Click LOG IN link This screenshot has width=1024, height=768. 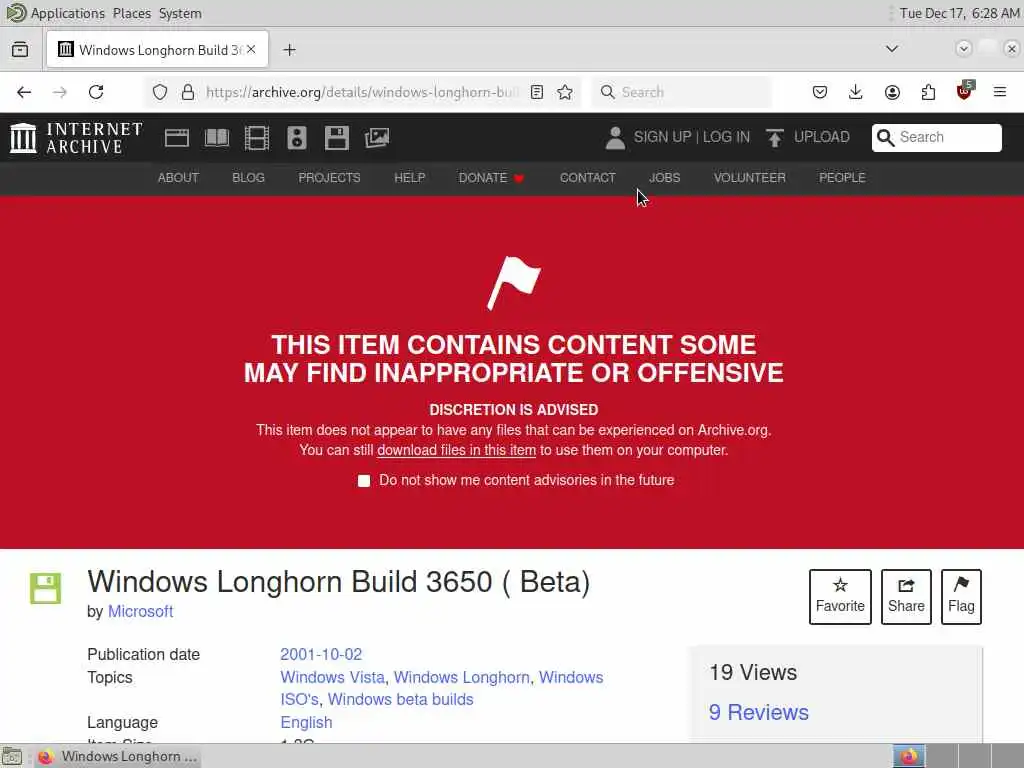click(x=726, y=137)
